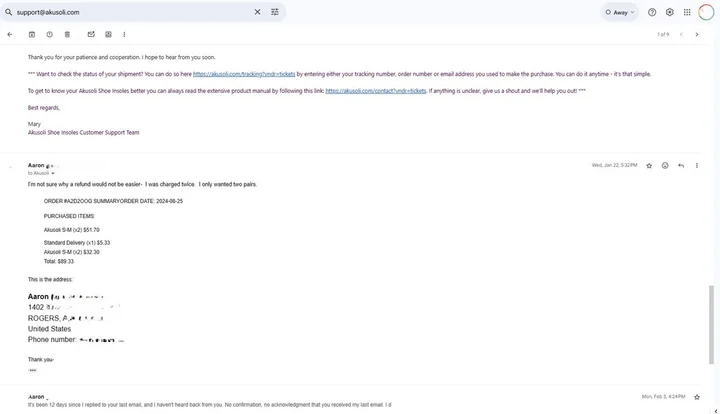
Task: Open Gmail settings gear
Action: [x=670, y=12]
